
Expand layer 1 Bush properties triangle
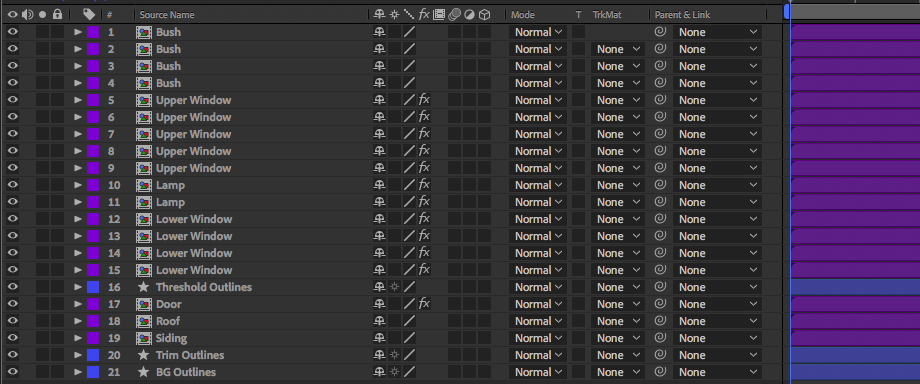(x=77, y=32)
